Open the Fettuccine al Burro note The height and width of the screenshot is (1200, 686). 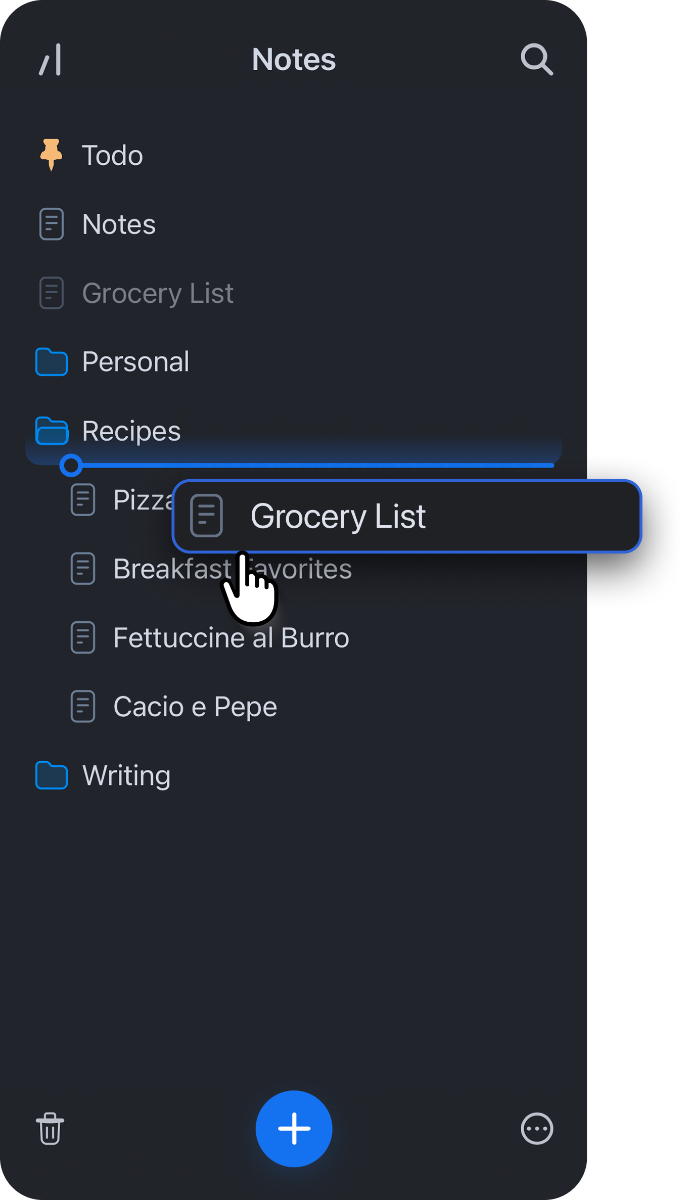[x=231, y=638]
